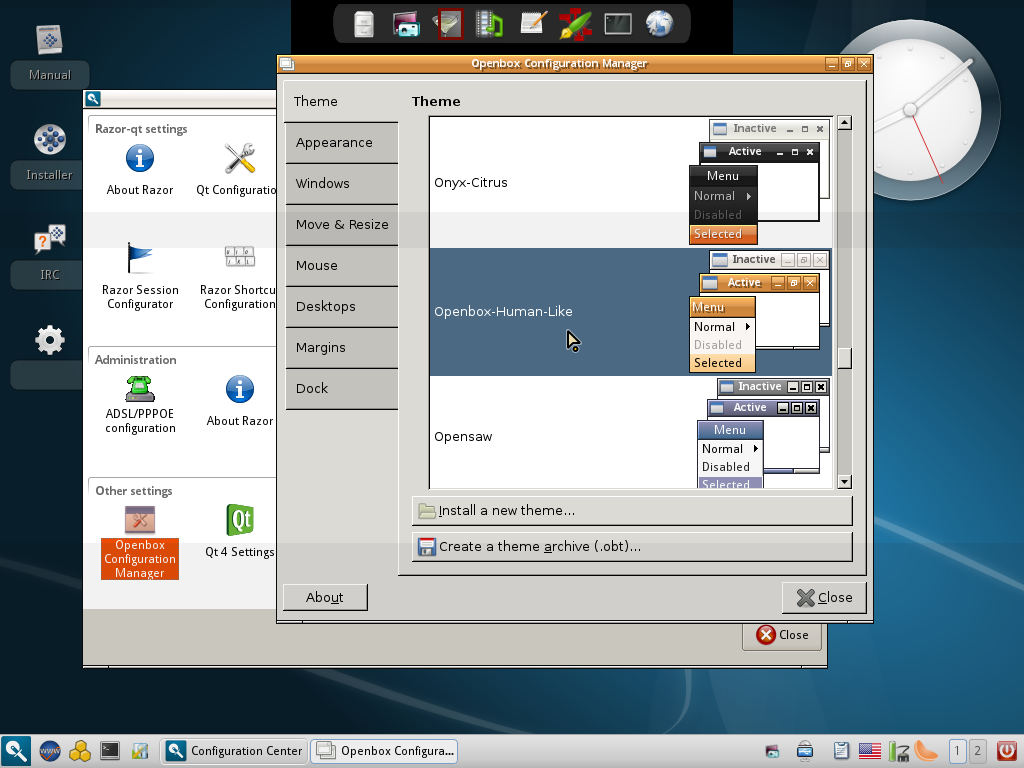Click the analog clock desktop widget

pos(911,110)
